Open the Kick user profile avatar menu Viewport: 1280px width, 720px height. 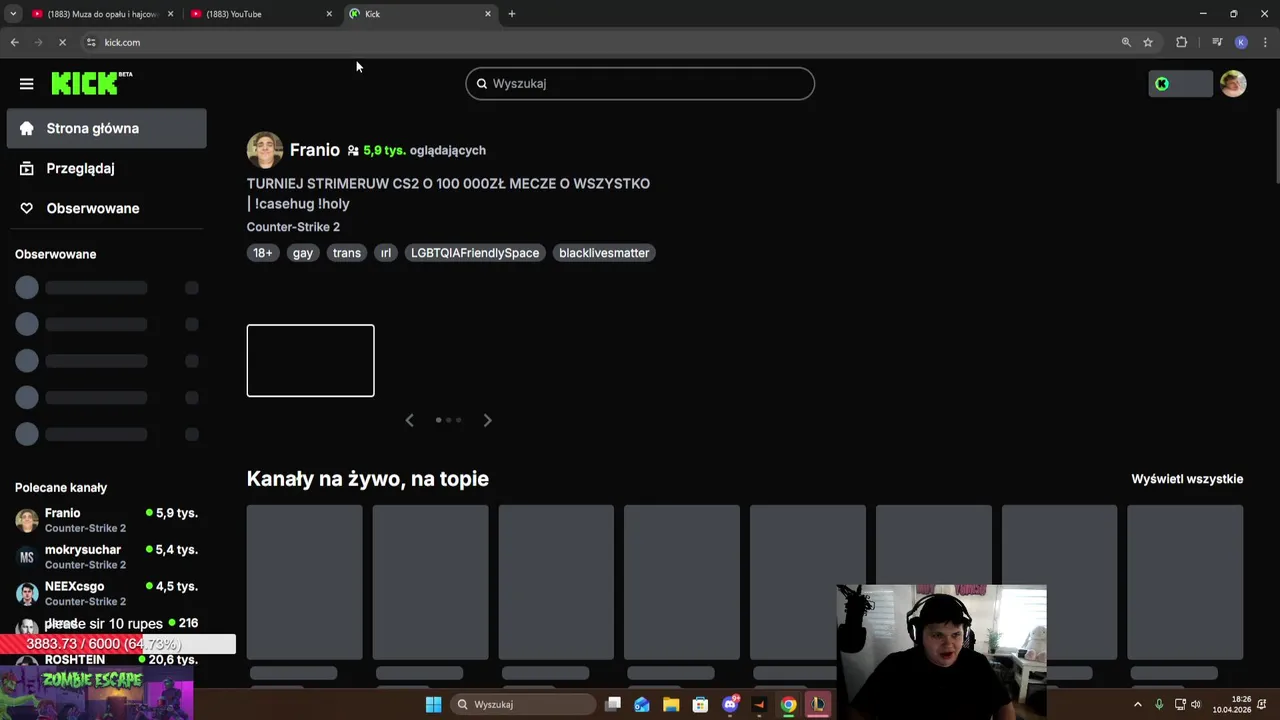1233,84
